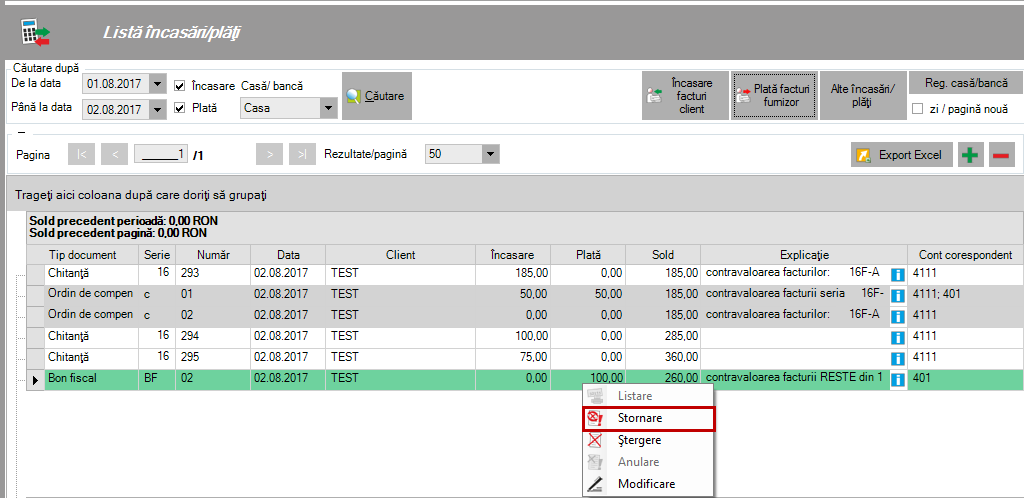The width and height of the screenshot is (1024, 498).
Task: Sort by Sold column header
Action: coord(663,255)
